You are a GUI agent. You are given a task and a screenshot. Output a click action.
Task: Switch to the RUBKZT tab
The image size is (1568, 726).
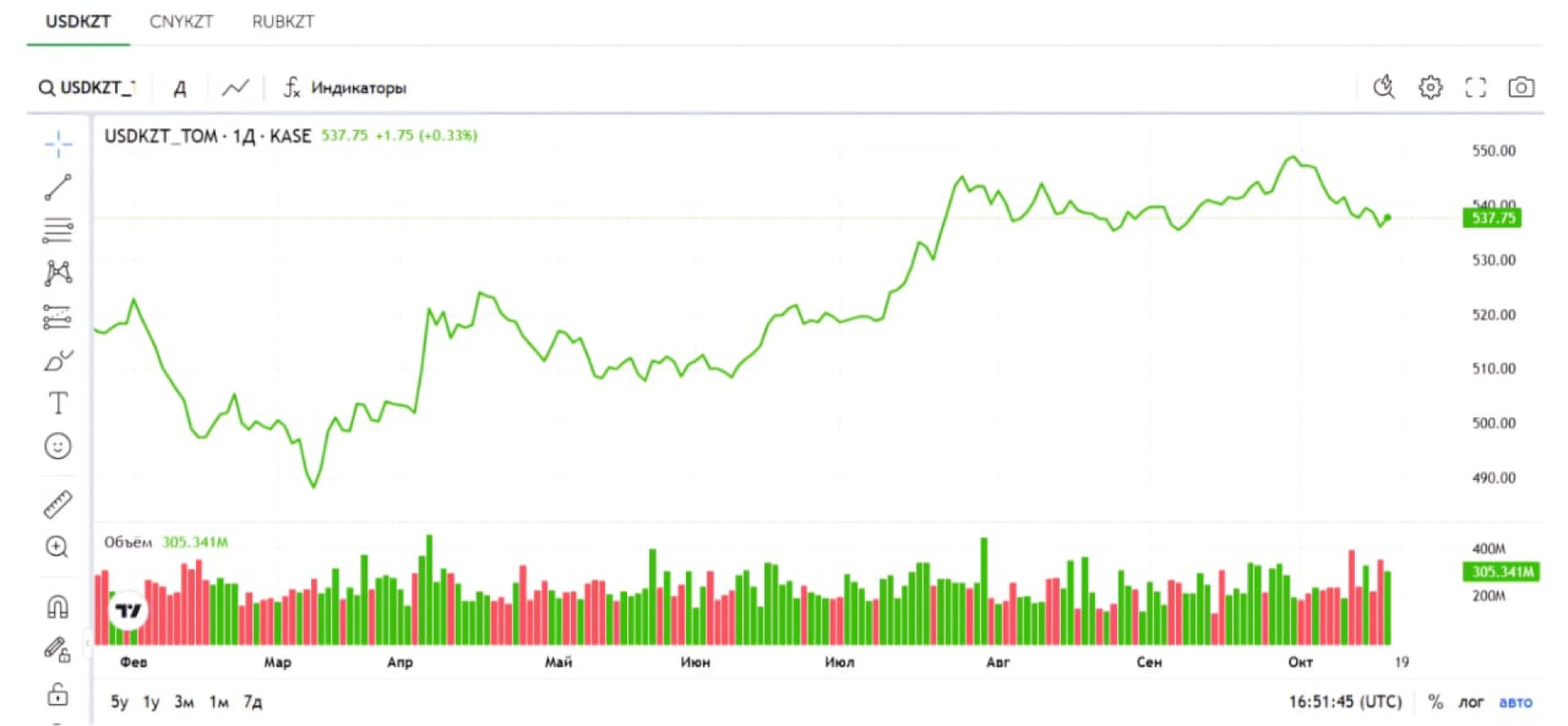pos(283,22)
